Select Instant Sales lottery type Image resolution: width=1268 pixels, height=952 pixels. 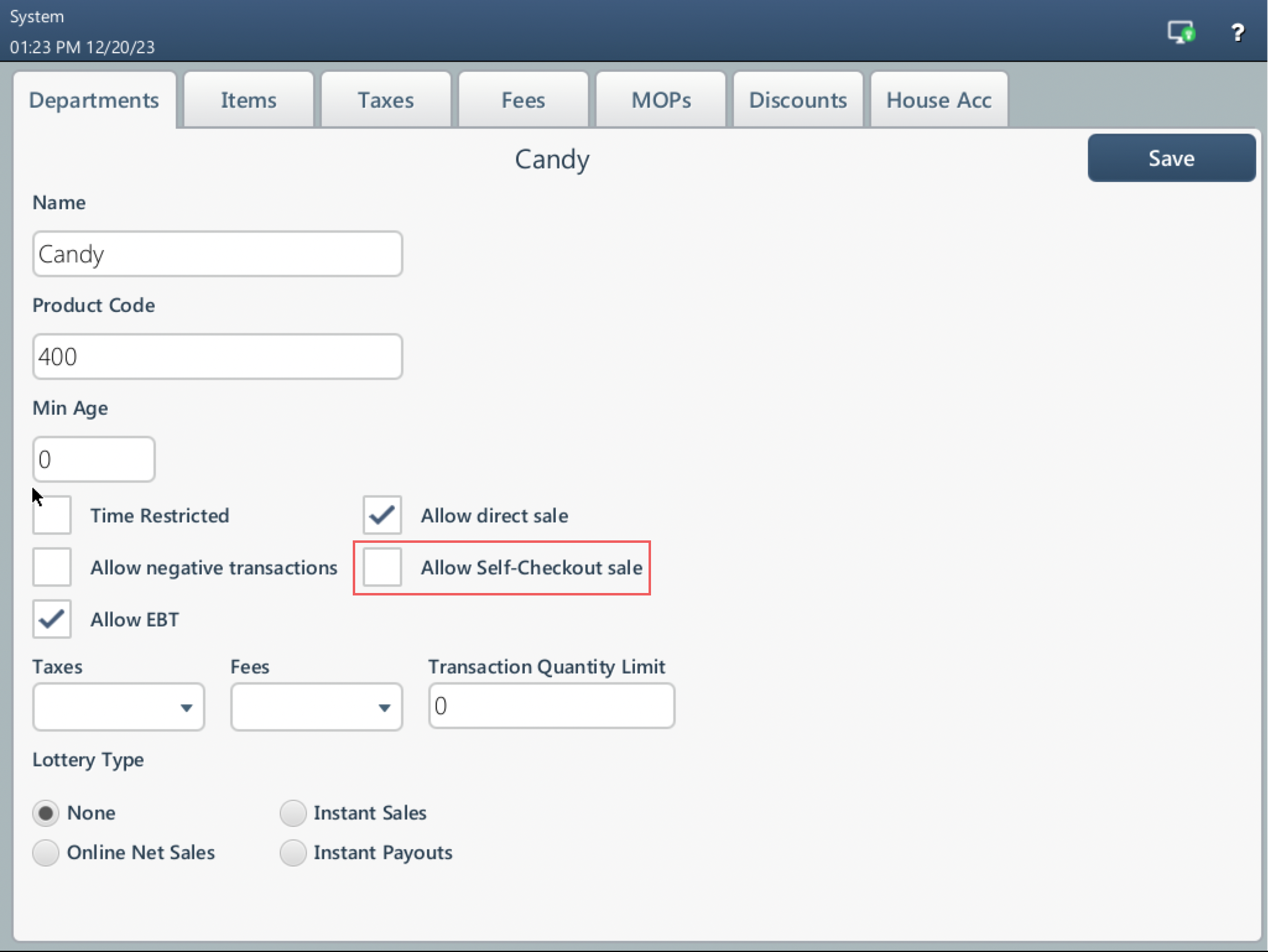[293, 813]
